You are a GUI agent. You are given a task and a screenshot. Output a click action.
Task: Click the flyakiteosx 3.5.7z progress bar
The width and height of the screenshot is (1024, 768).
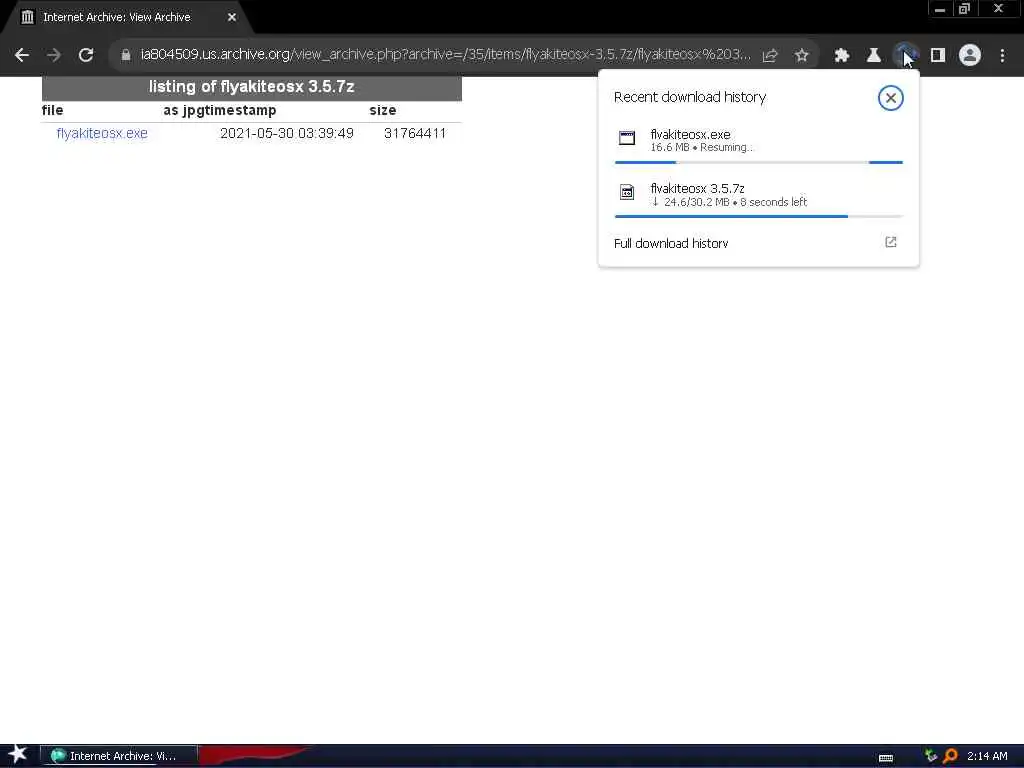[x=759, y=216]
